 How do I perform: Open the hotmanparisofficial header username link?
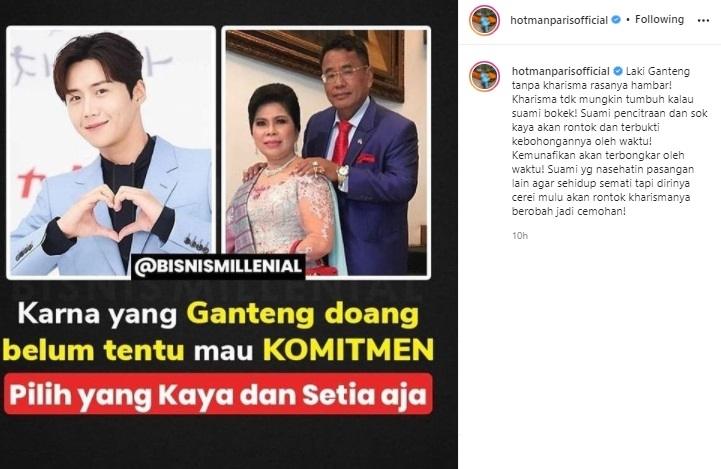(559, 20)
